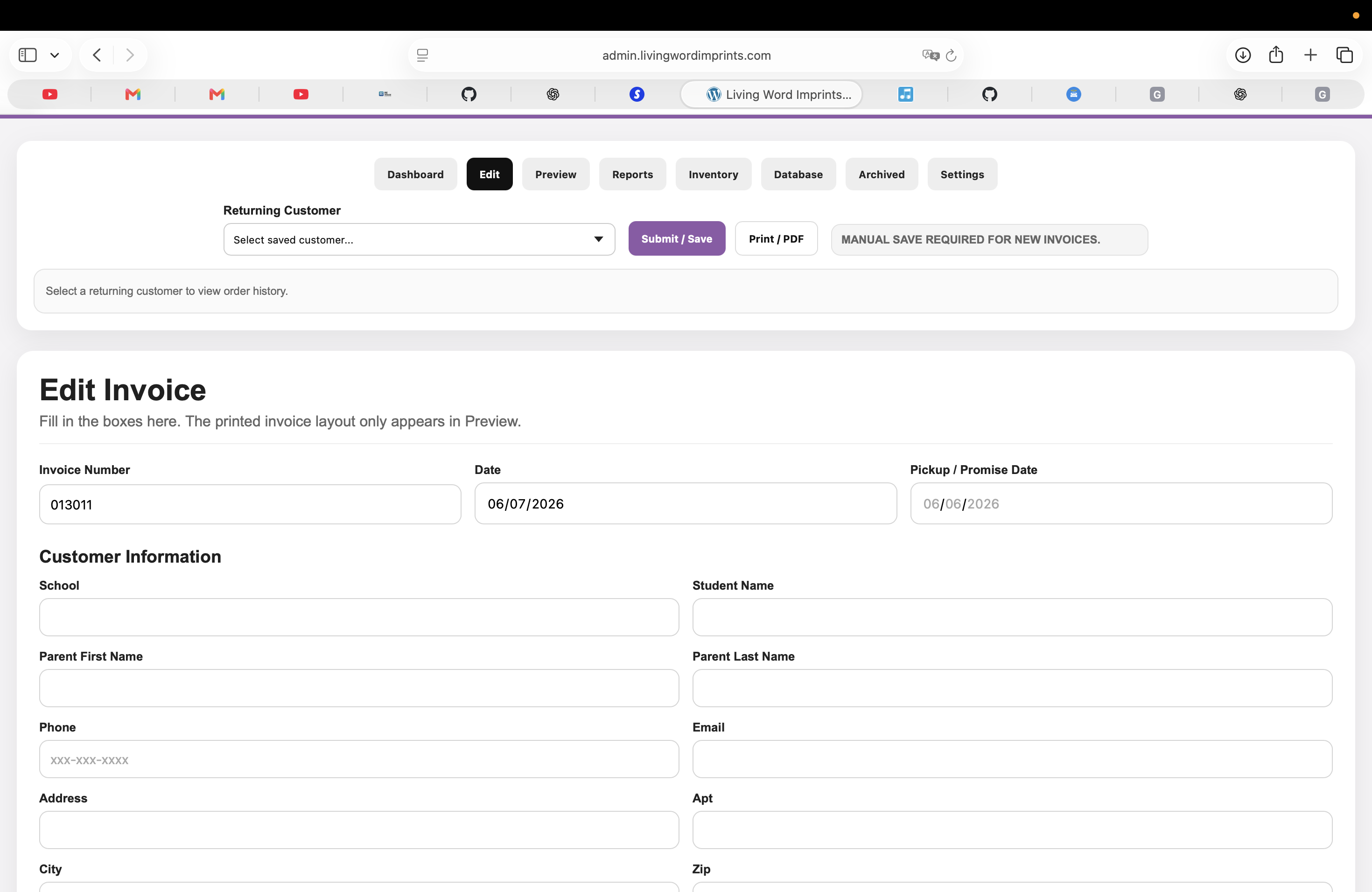Switch to the Preview tab

pos(556,174)
